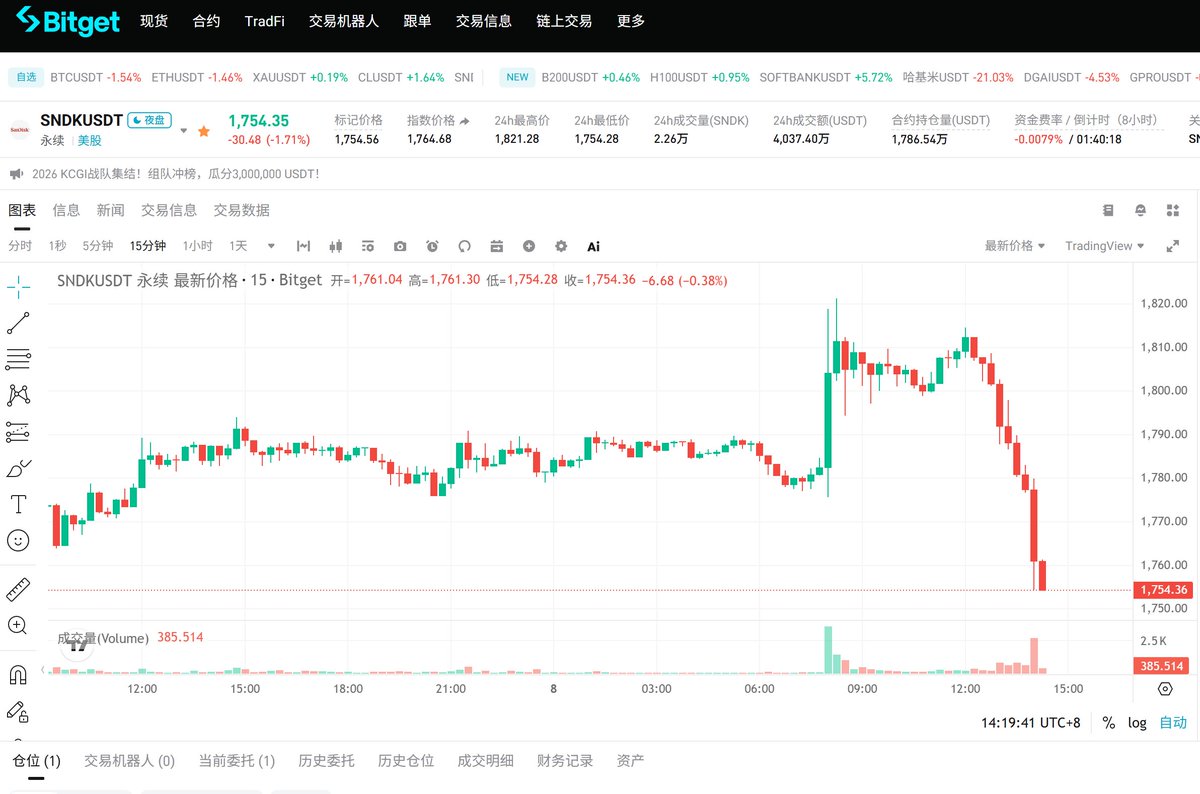This screenshot has height=794, width=1200.
Task: Select the text annotation tool
Action: (18, 503)
